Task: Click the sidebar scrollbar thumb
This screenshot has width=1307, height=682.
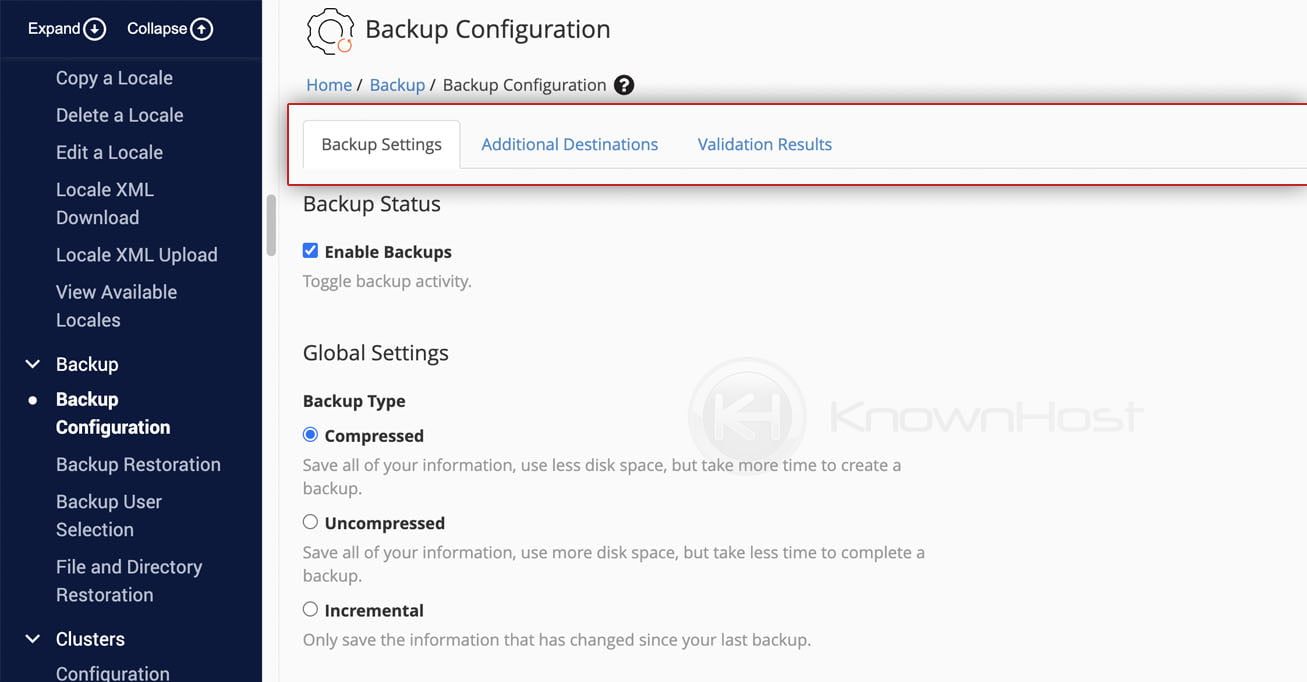Action: pyautogui.click(x=269, y=225)
